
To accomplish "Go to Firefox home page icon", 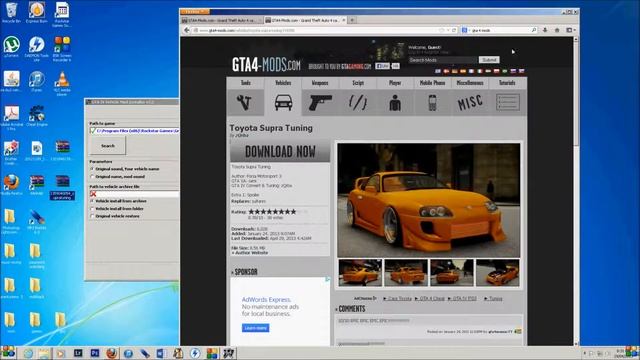I will [x=557, y=30].
